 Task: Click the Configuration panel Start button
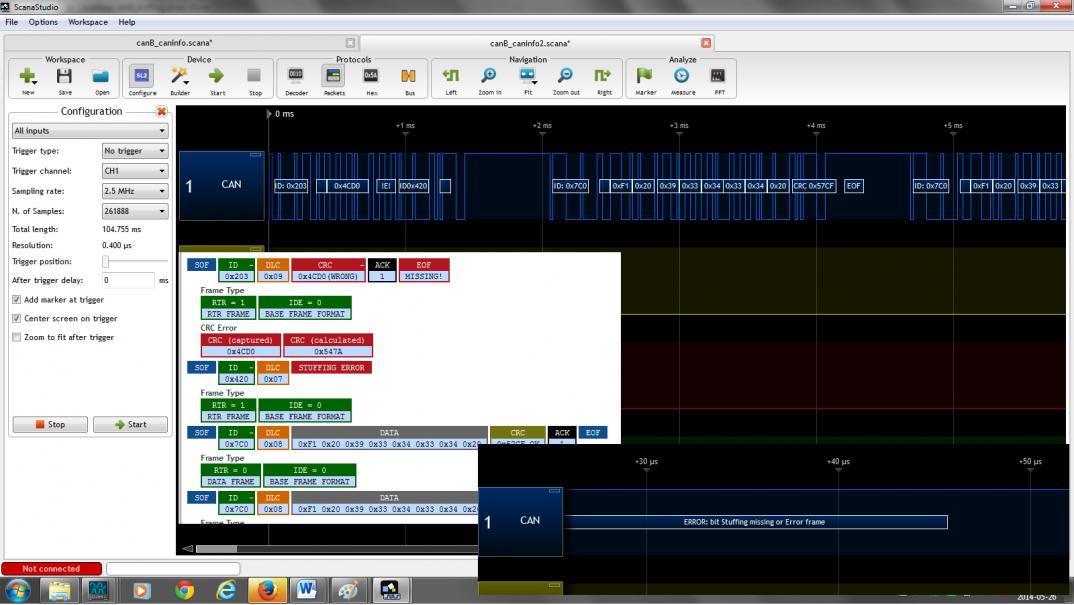(x=130, y=425)
